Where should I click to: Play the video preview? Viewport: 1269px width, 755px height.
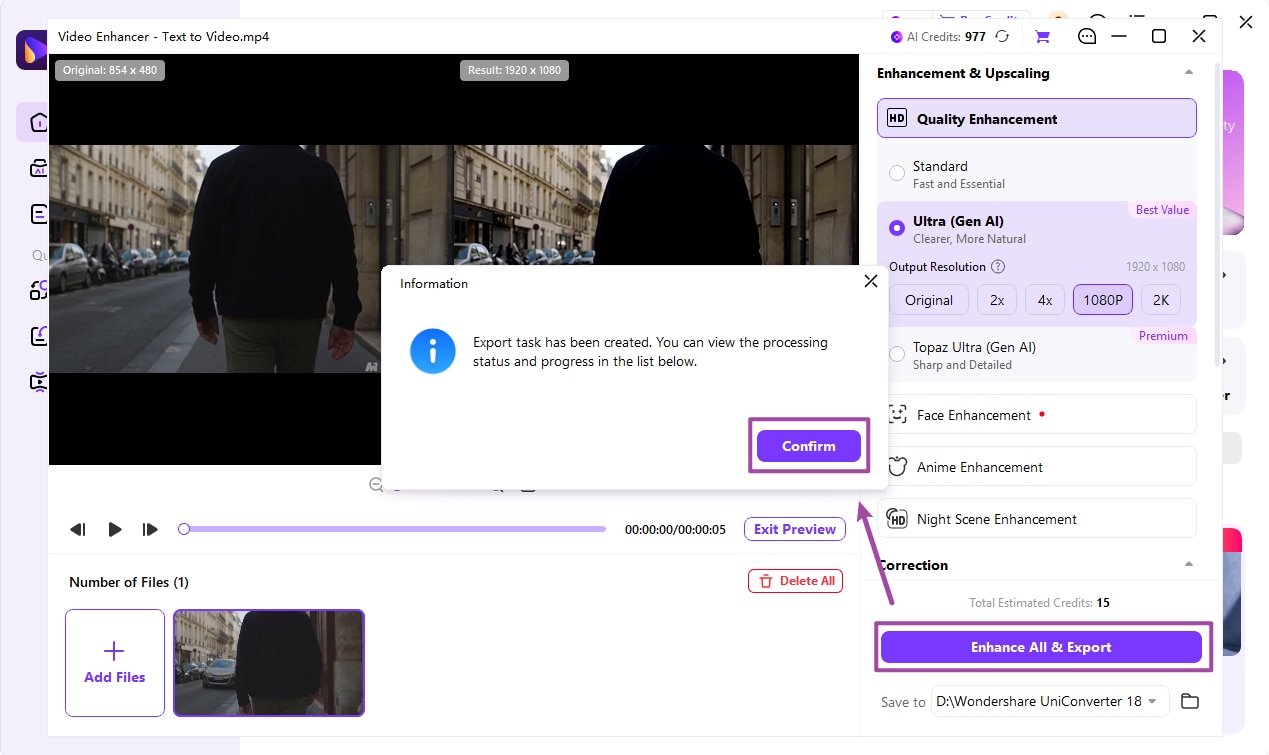tap(115, 529)
